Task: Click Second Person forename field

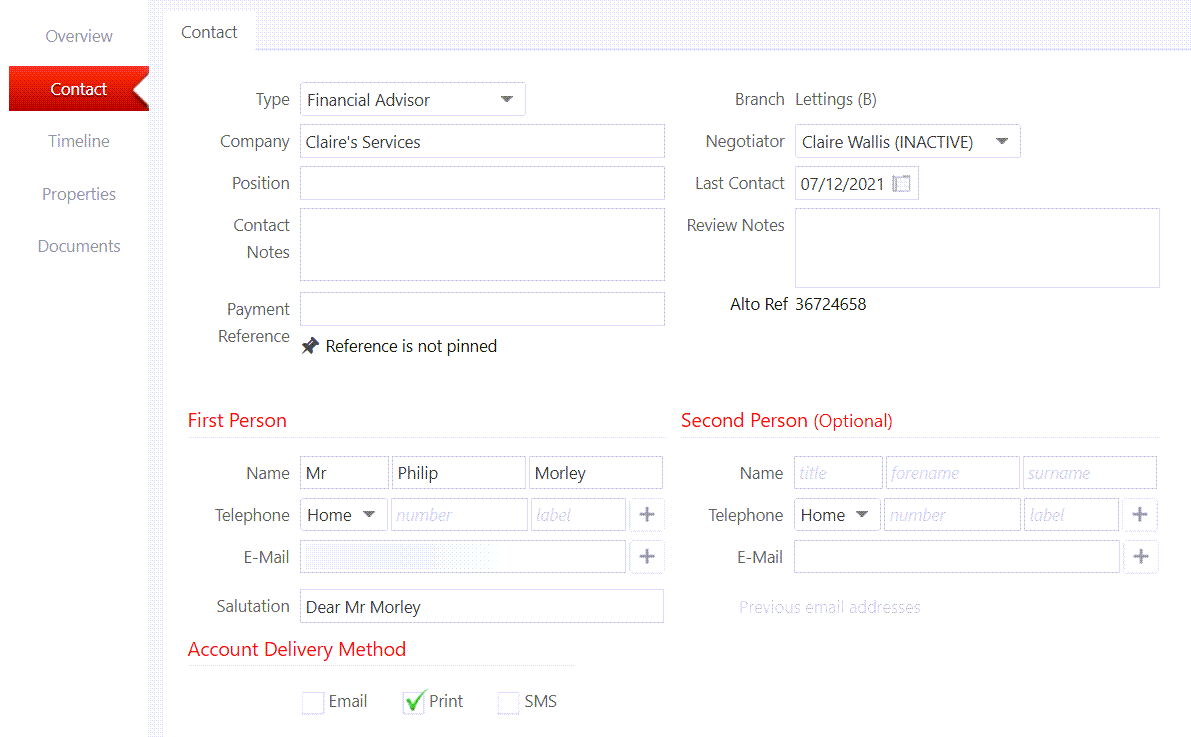Action: coord(952,473)
